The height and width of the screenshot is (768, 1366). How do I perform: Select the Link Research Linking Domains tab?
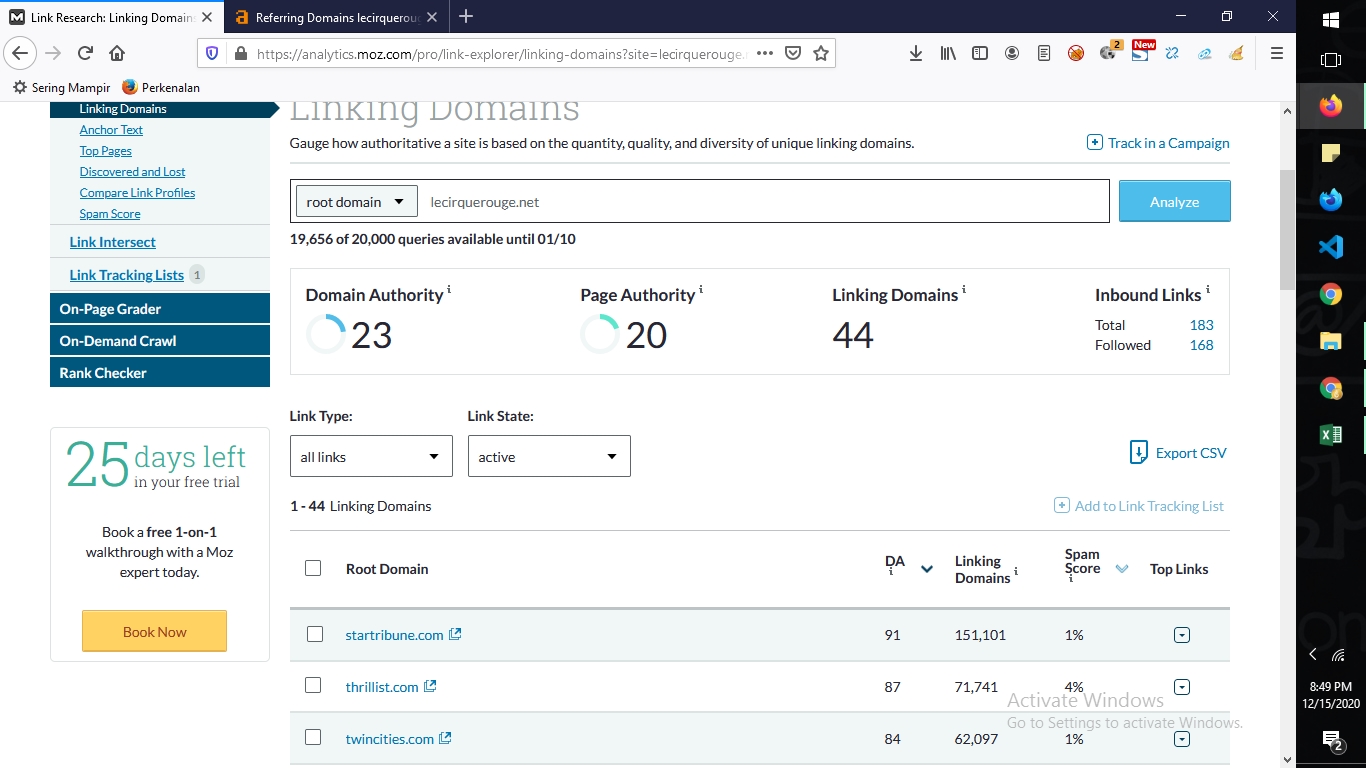(x=112, y=17)
